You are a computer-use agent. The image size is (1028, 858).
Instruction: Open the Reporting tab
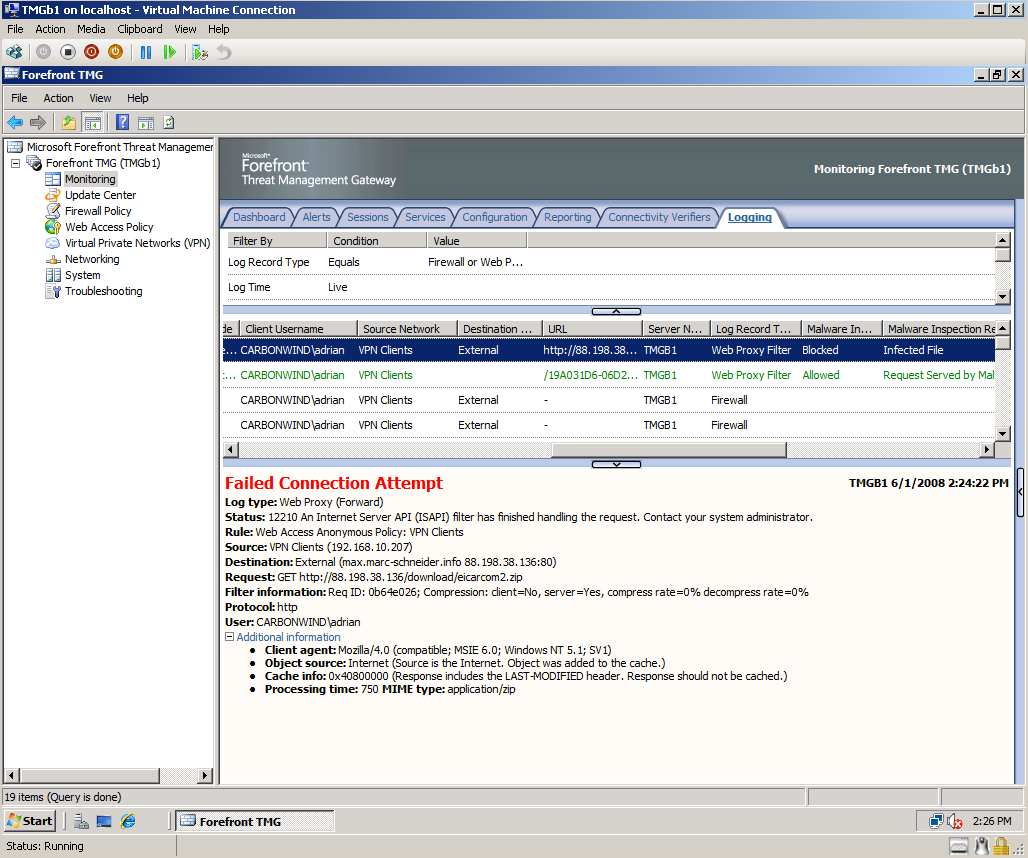point(568,217)
